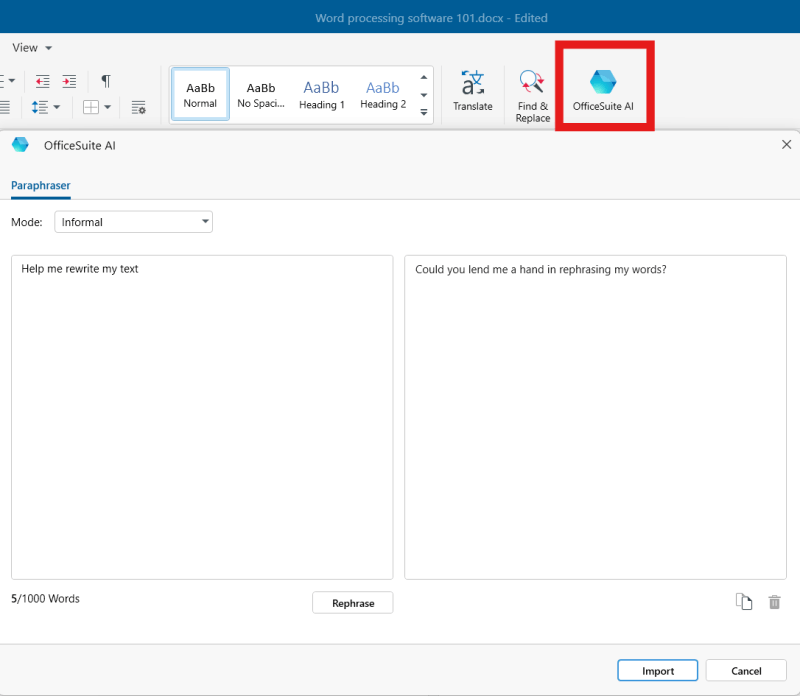Open the View menu
This screenshot has width=800, height=696.
point(31,48)
